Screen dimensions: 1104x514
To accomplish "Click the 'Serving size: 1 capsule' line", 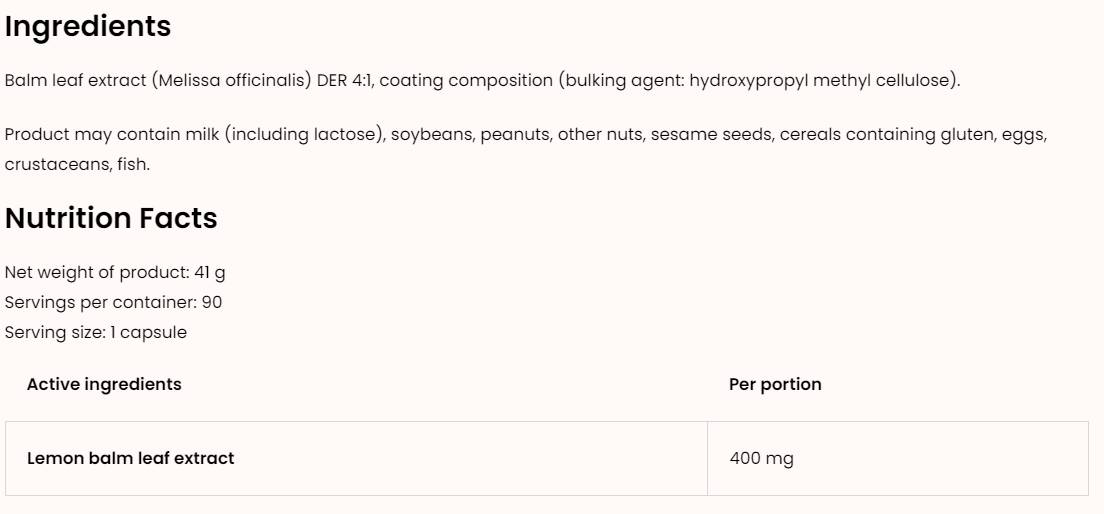I will [x=96, y=332].
